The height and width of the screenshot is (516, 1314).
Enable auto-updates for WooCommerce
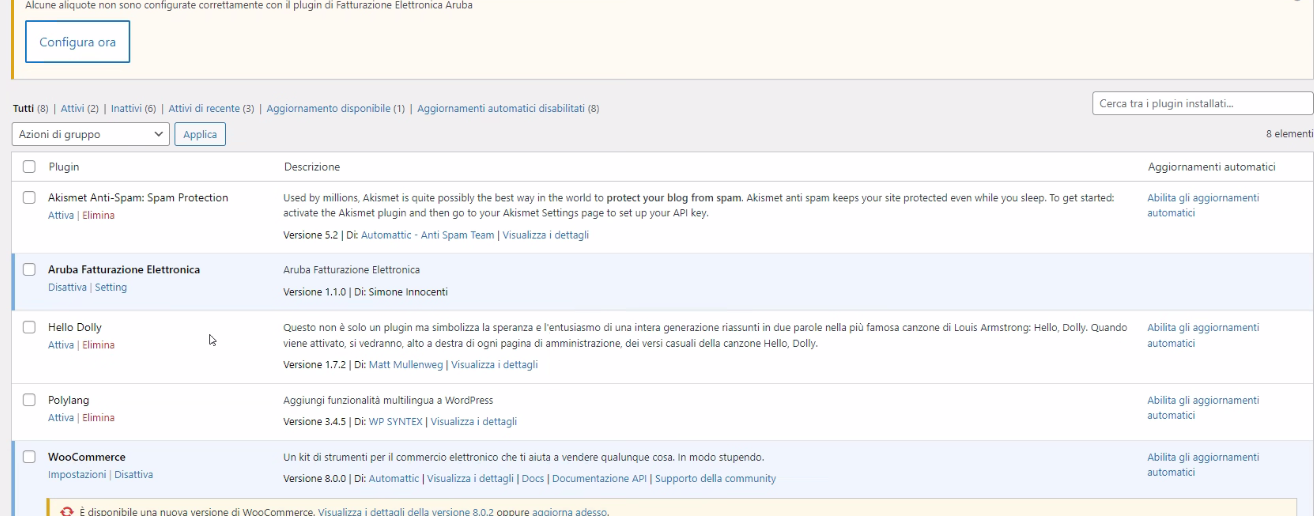point(1203,465)
